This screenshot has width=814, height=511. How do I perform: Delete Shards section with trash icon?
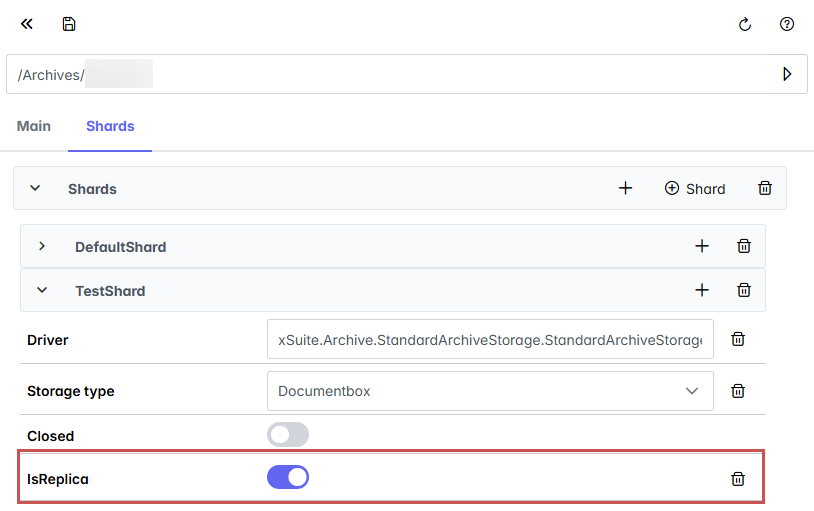point(765,188)
